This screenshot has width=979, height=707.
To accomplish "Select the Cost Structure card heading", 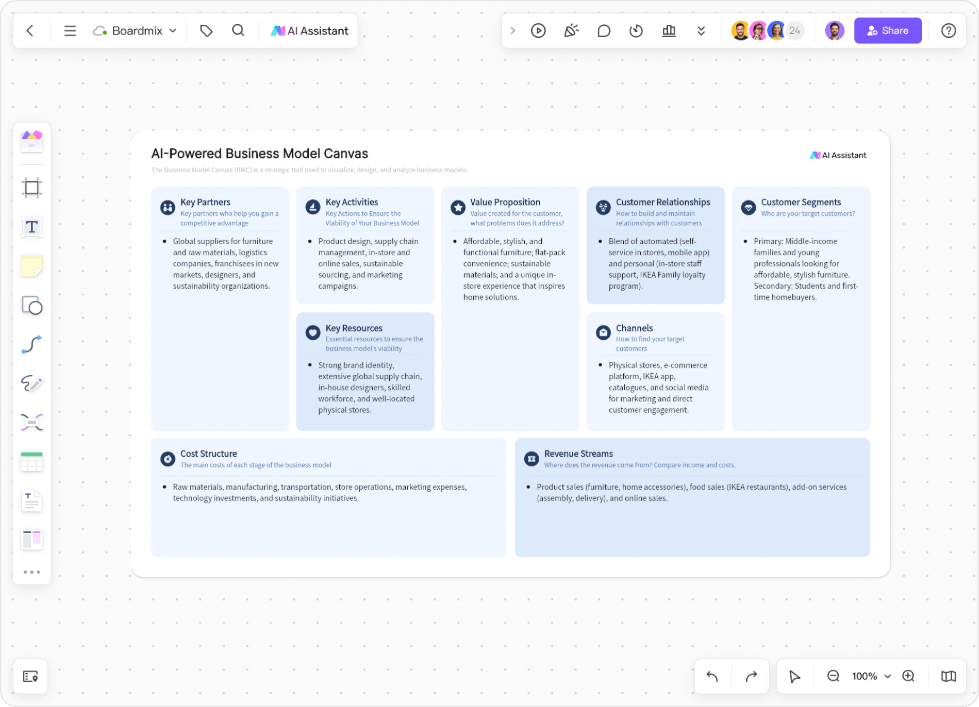I will [209, 453].
